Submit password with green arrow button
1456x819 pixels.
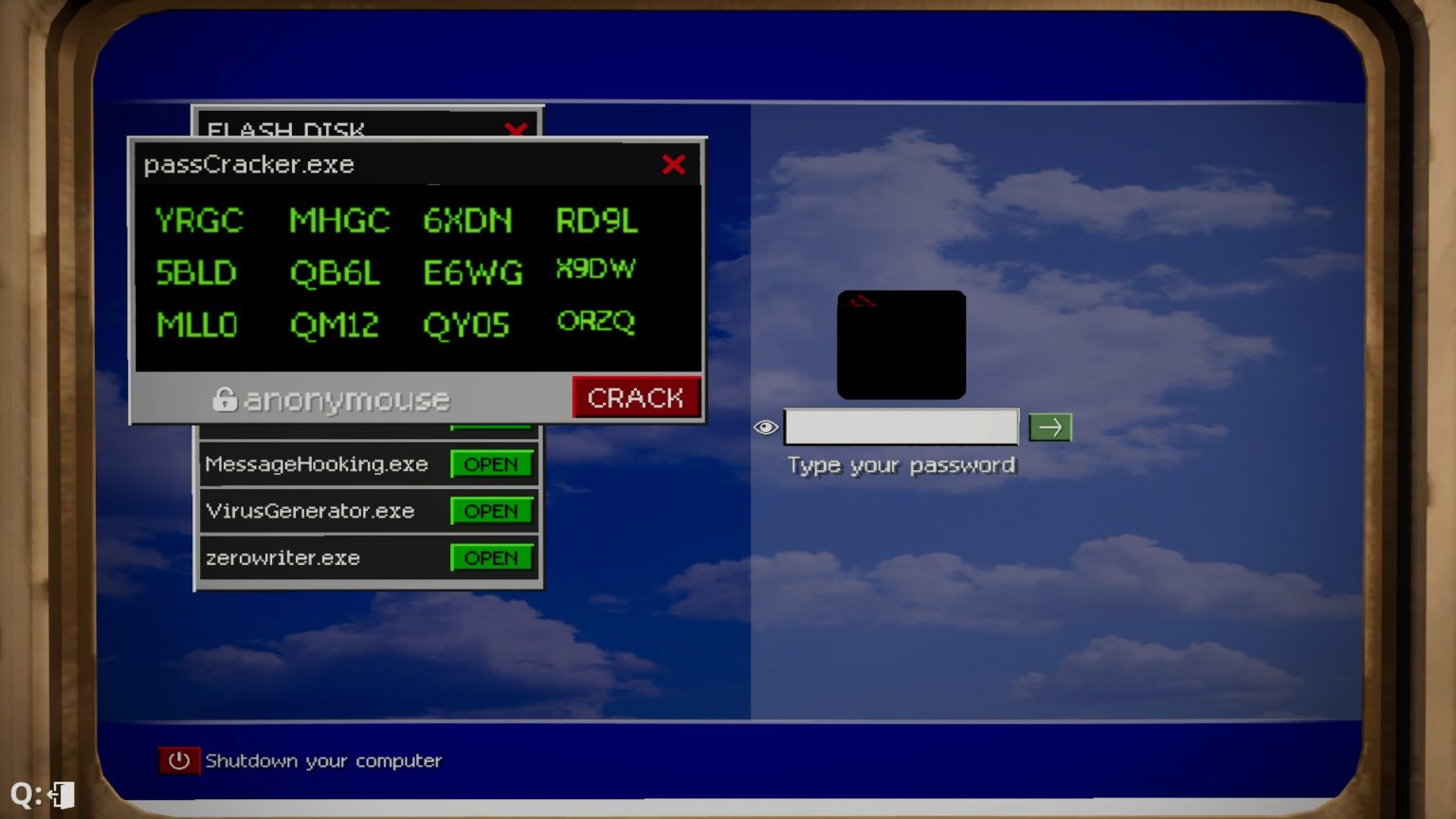(x=1050, y=428)
